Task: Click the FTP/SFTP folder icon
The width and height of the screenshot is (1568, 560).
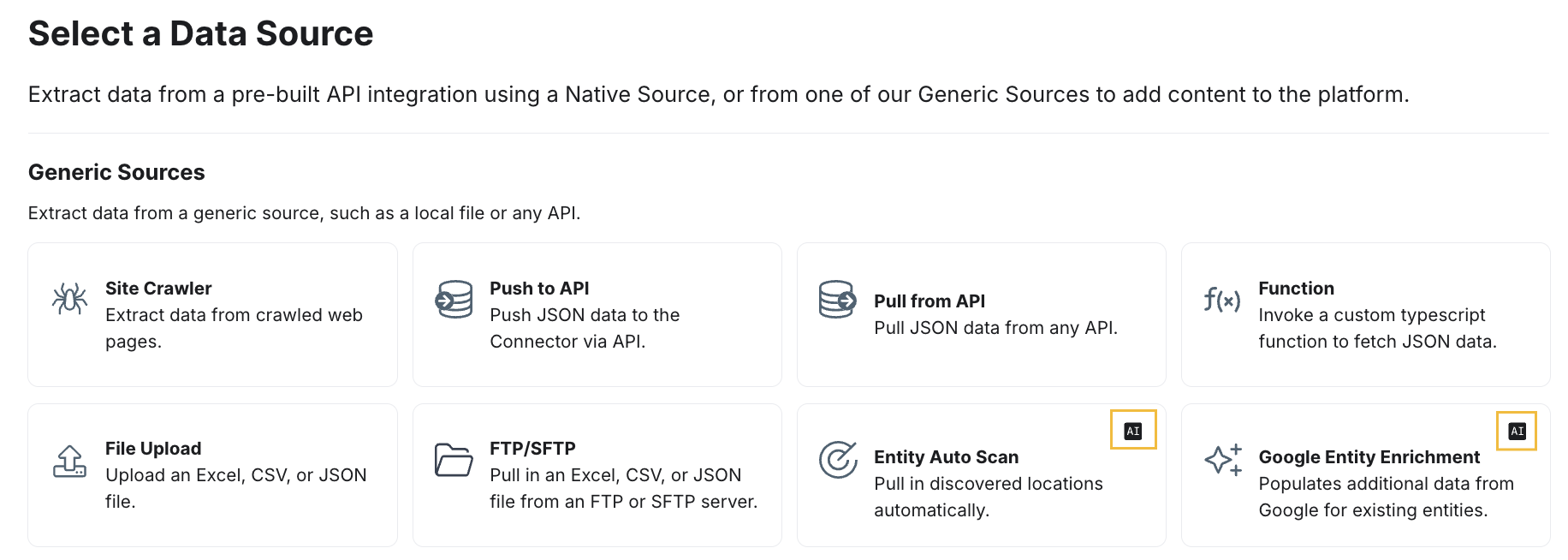Action: (454, 460)
